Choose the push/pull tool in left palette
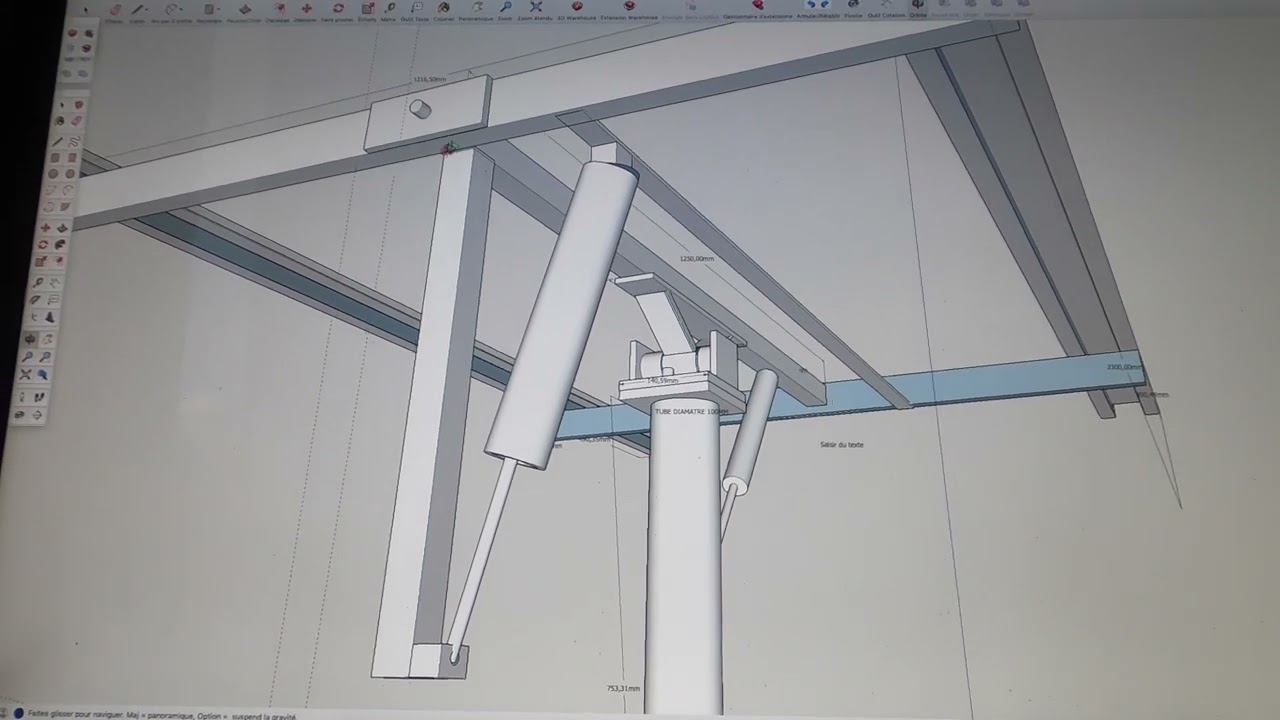 (63, 228)
